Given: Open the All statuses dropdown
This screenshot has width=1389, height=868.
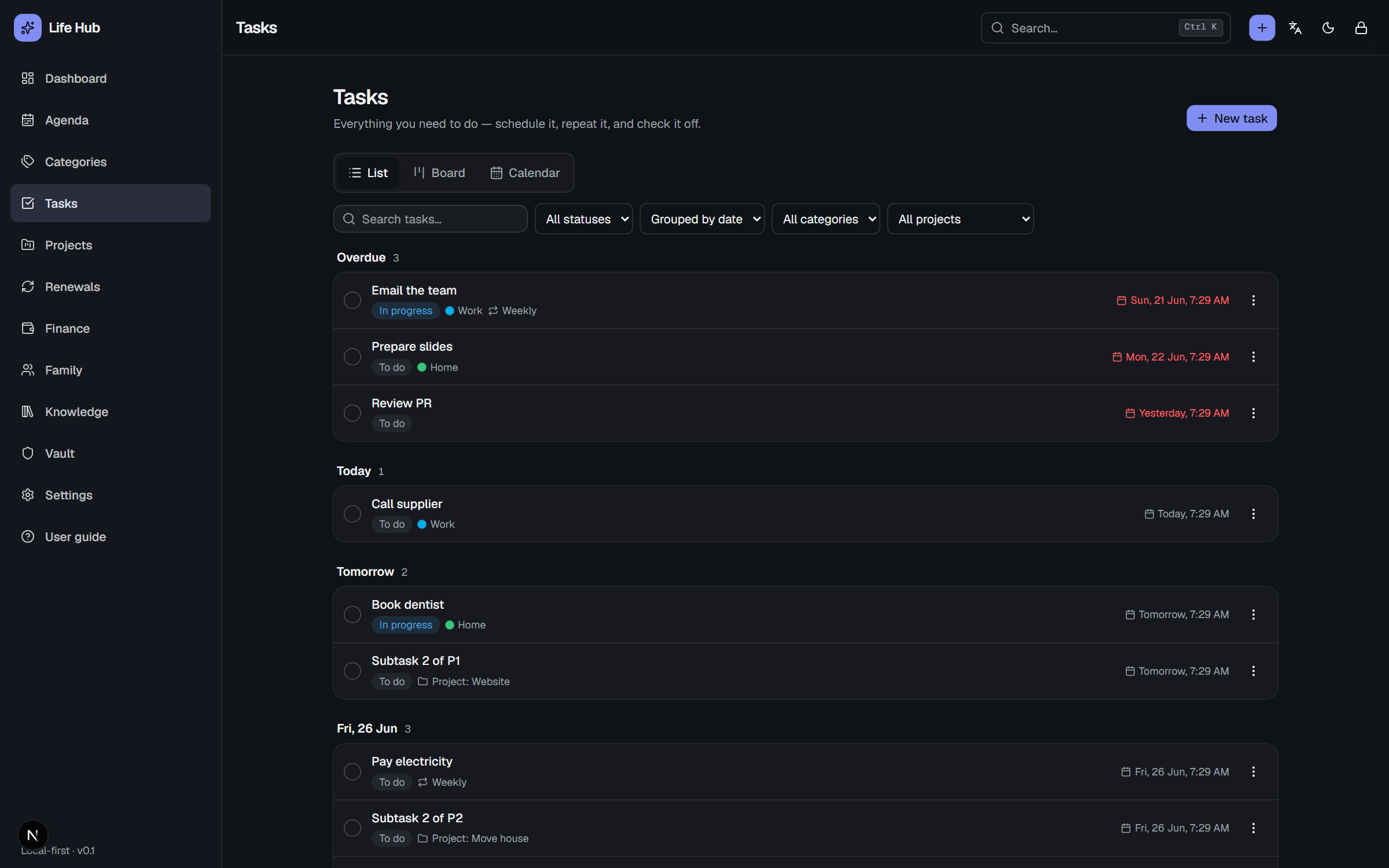Looking at the screenshot, I should pos(583,219).
